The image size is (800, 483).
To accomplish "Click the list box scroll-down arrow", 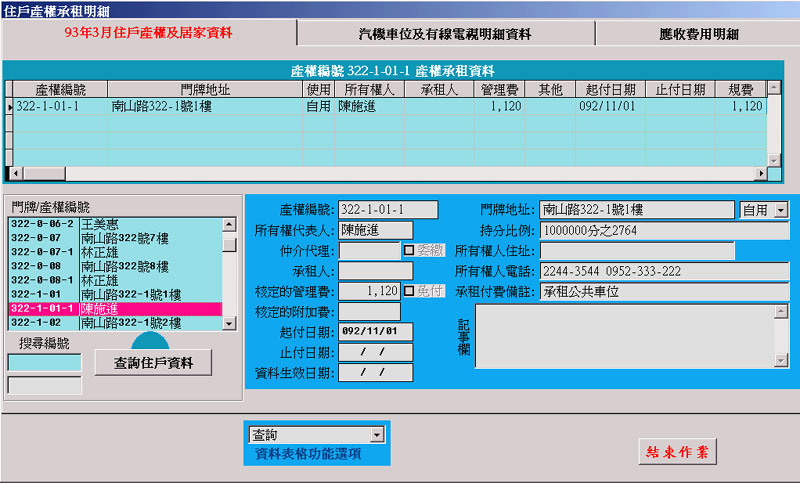I will [x=230, y=322].
